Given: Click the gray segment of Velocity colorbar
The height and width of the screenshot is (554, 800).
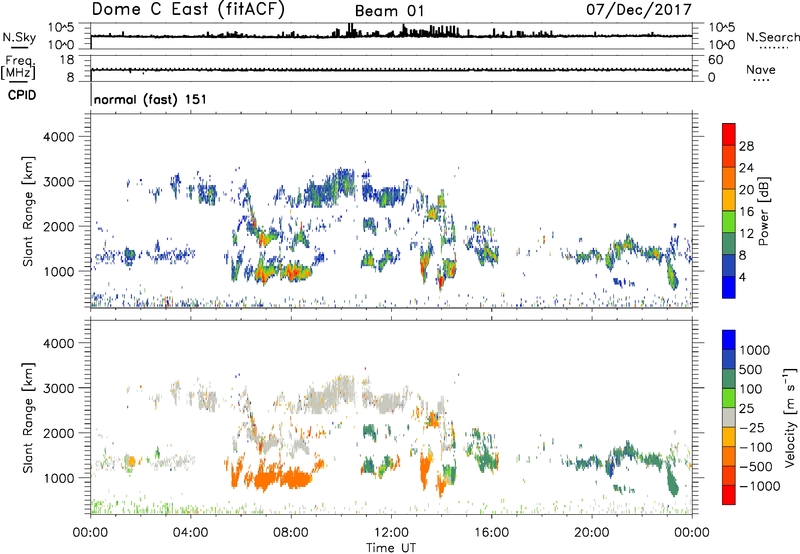Looking at the screenshot, I should 729,418.
